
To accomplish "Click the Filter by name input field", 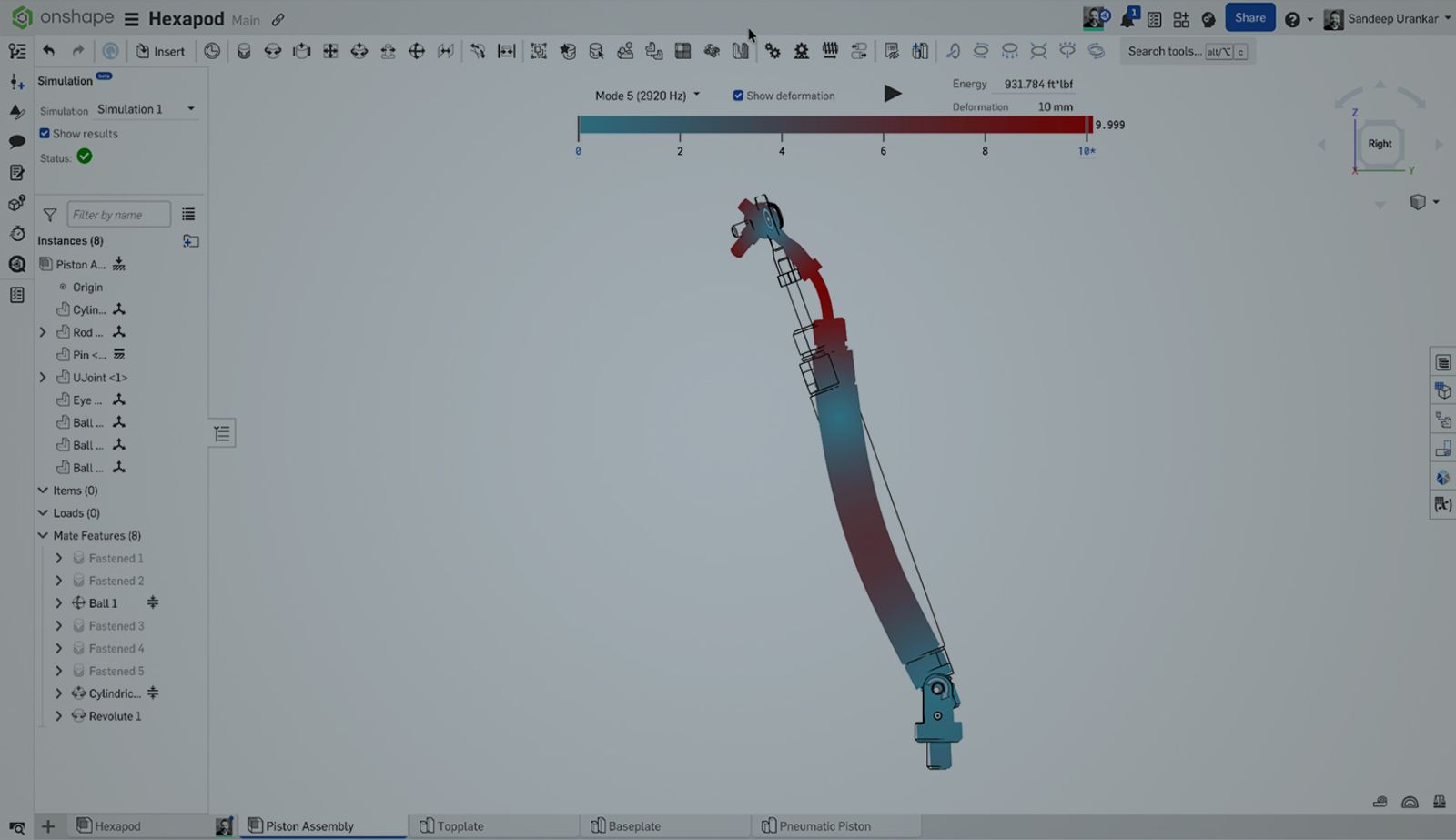I will point(118,214).
